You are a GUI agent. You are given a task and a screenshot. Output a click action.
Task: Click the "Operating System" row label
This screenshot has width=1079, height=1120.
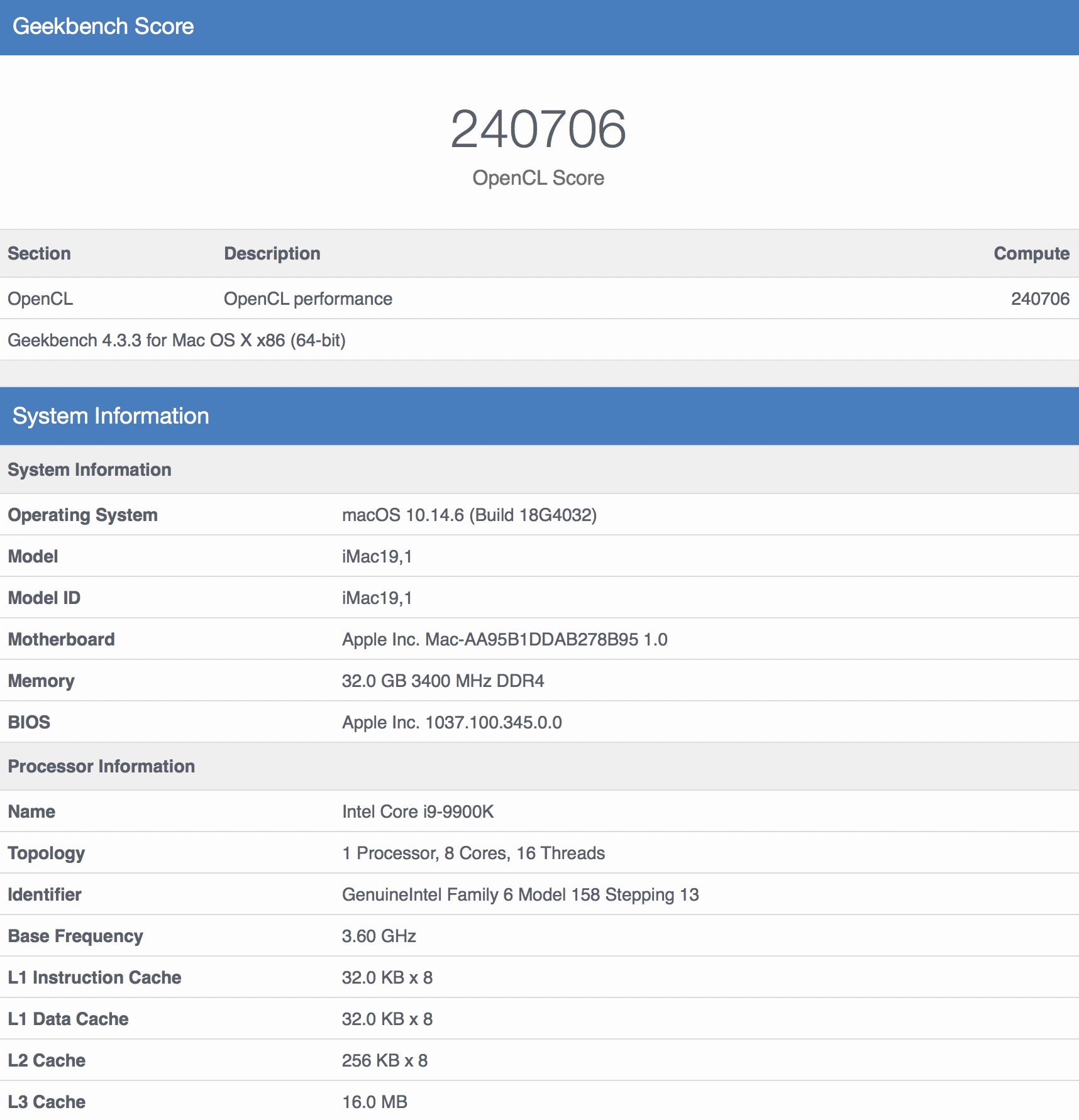click(82, 515)
